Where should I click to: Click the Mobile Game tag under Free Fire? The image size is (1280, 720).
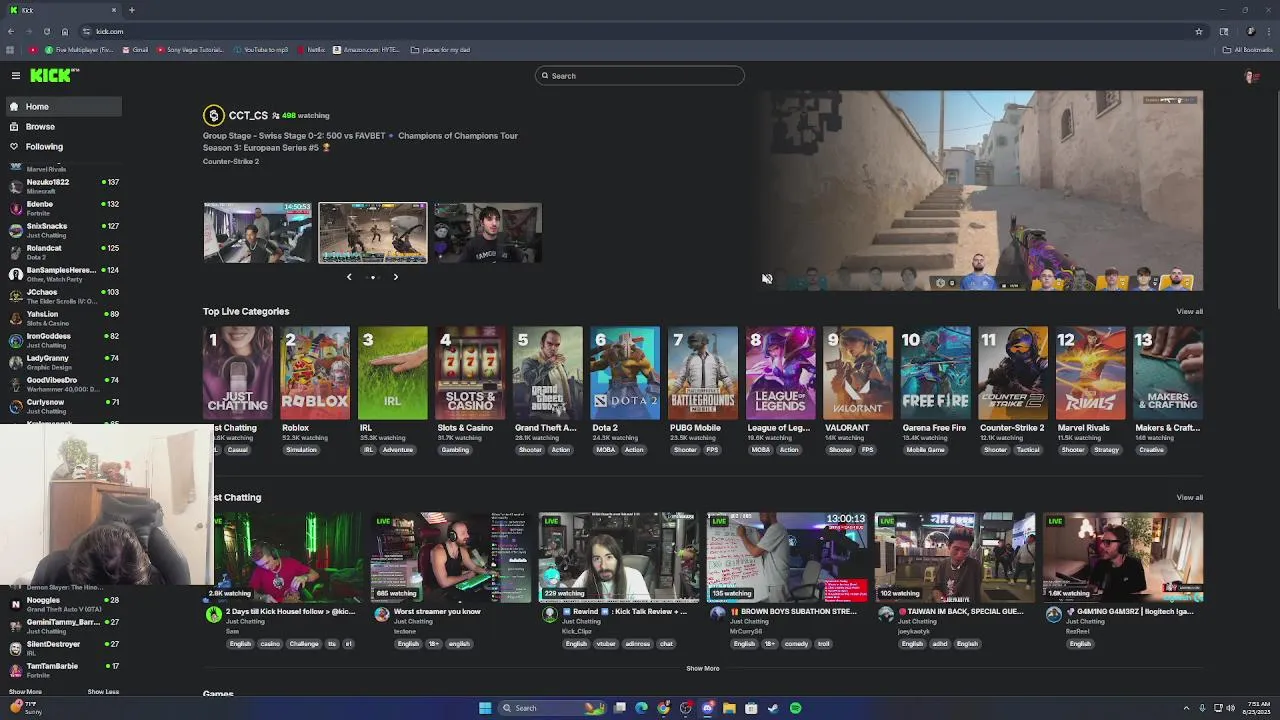pos(925,450)
